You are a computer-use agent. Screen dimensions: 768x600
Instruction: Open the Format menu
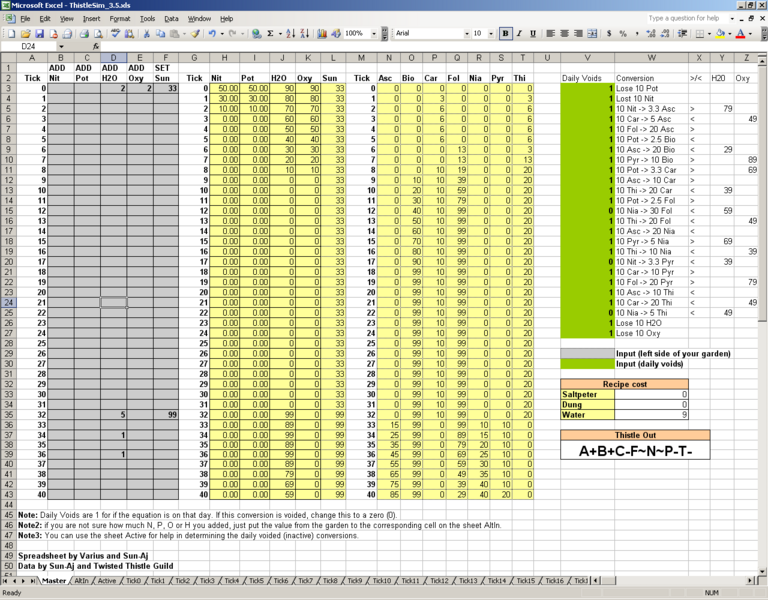tap(120, 19)
